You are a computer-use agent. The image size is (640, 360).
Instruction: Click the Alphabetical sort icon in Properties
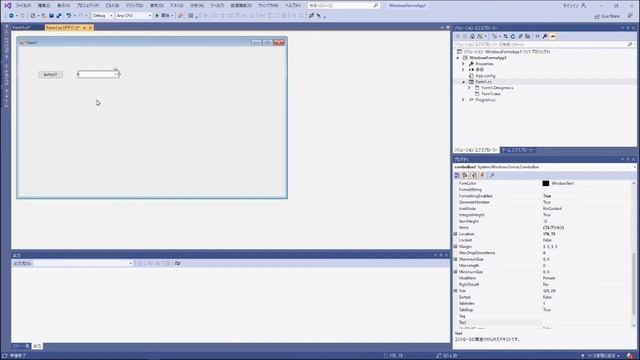click(465, 175)
